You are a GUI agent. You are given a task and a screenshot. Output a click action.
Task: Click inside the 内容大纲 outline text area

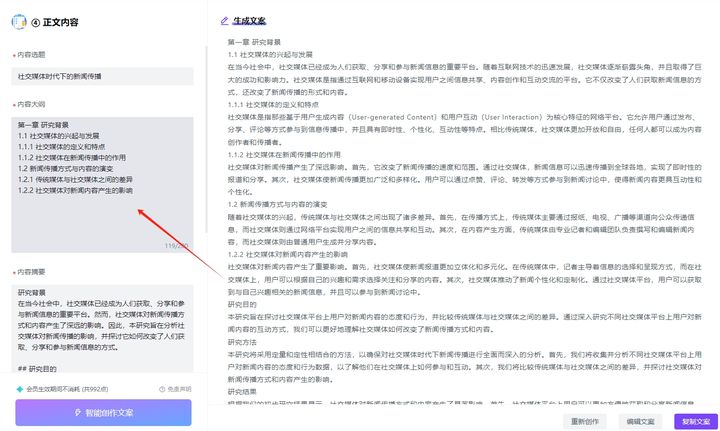102,185
